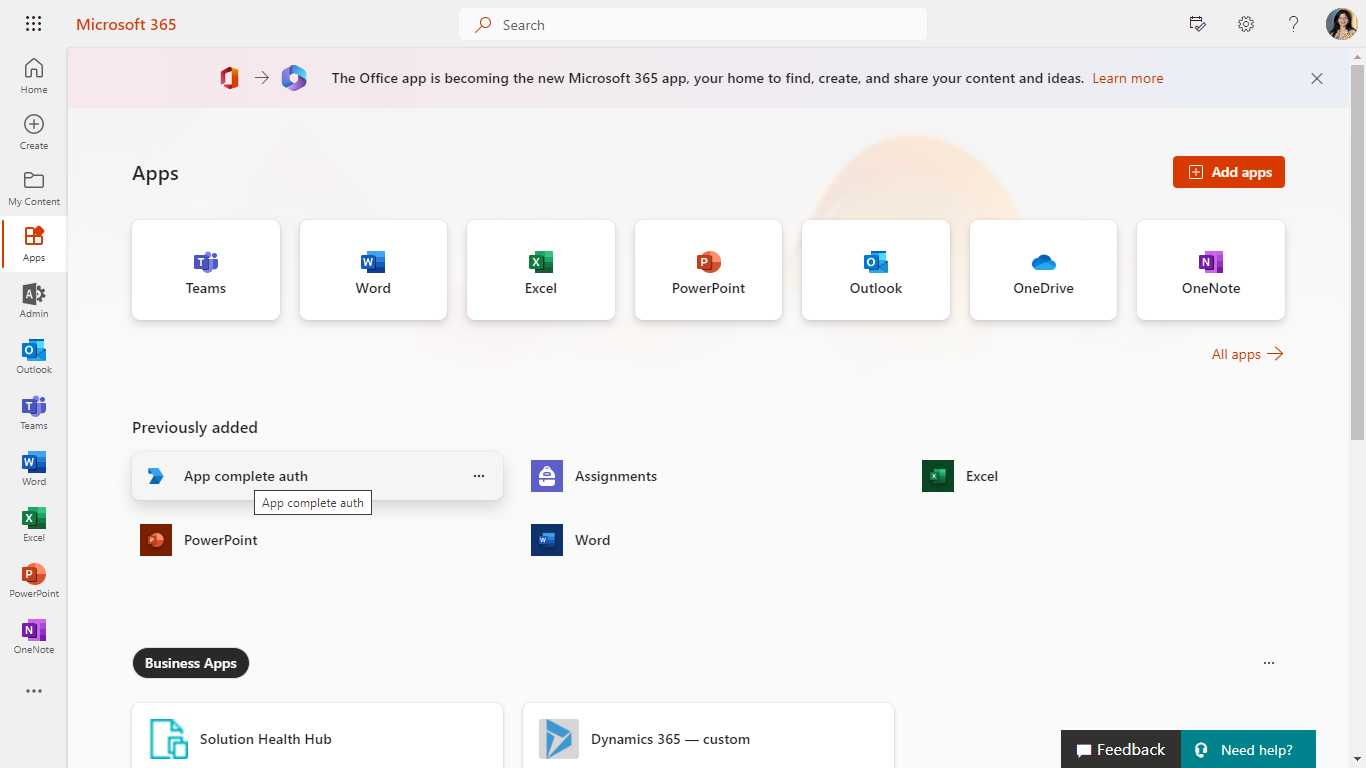Image resolution: width=1366 pixels, height=768 pixels.
Task: Open App complete auth entry
Action: coord(317,476)
